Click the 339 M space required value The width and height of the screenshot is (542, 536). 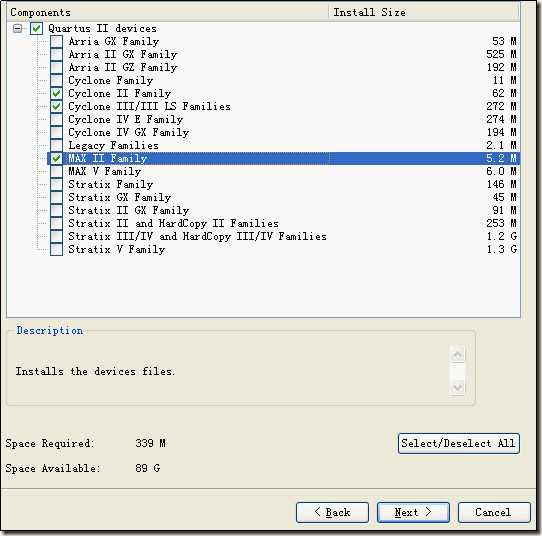click(x=150, y=443)
